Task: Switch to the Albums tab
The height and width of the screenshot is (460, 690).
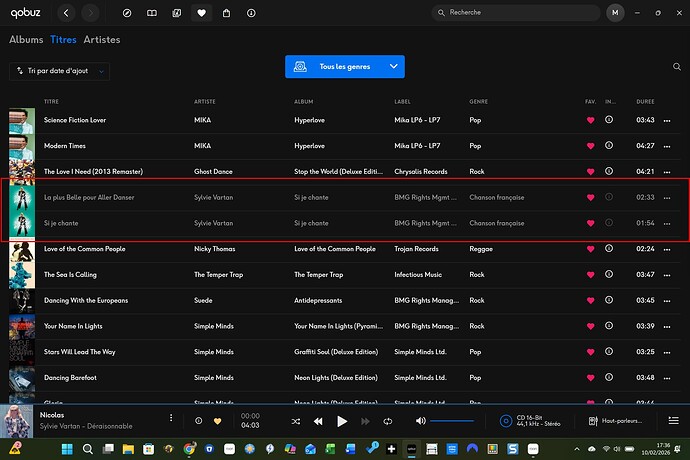Action: pyautogui.click(x=26, y=40)
